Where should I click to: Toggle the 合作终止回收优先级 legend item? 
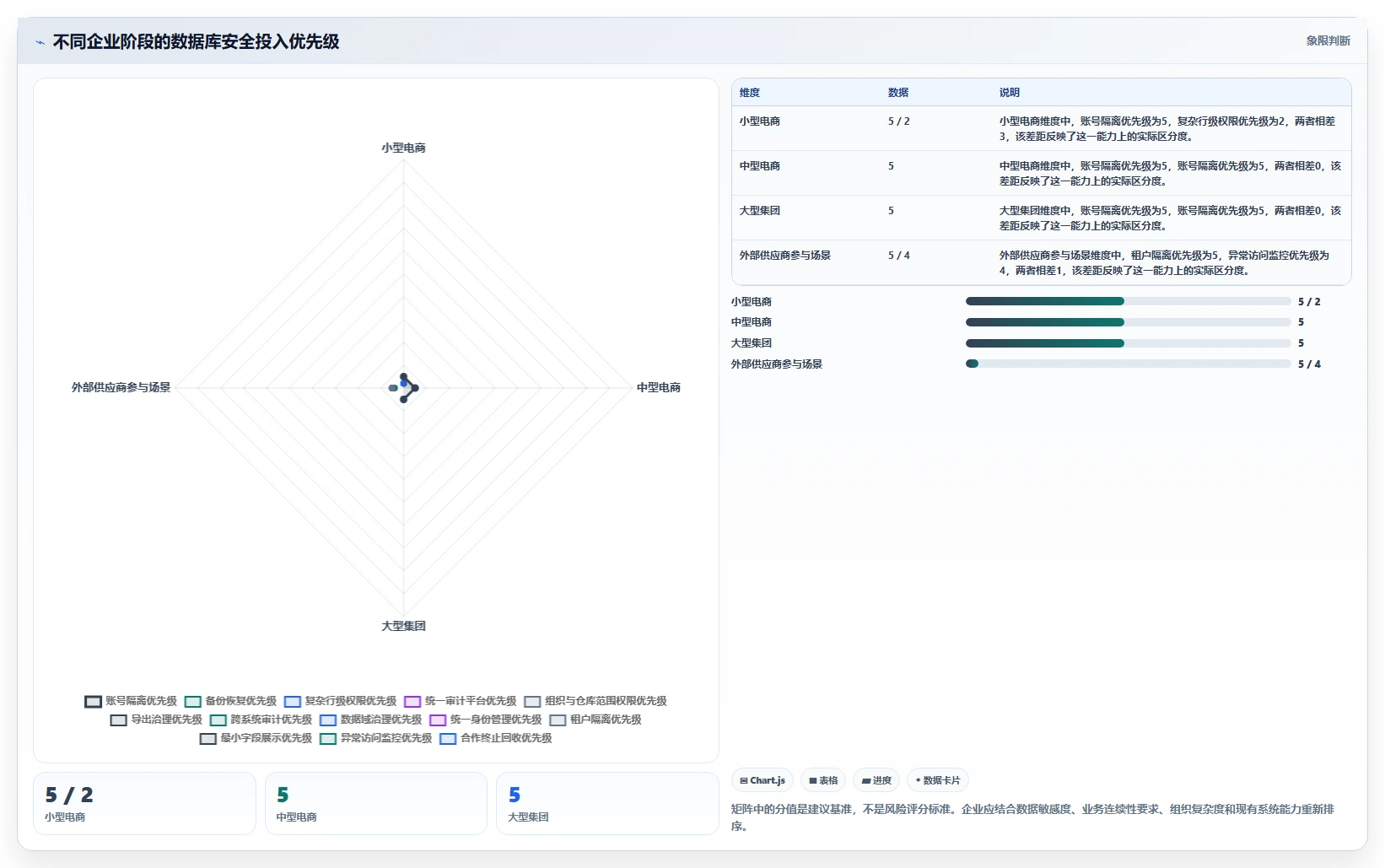pyautogui.click(x=495, y=738)
